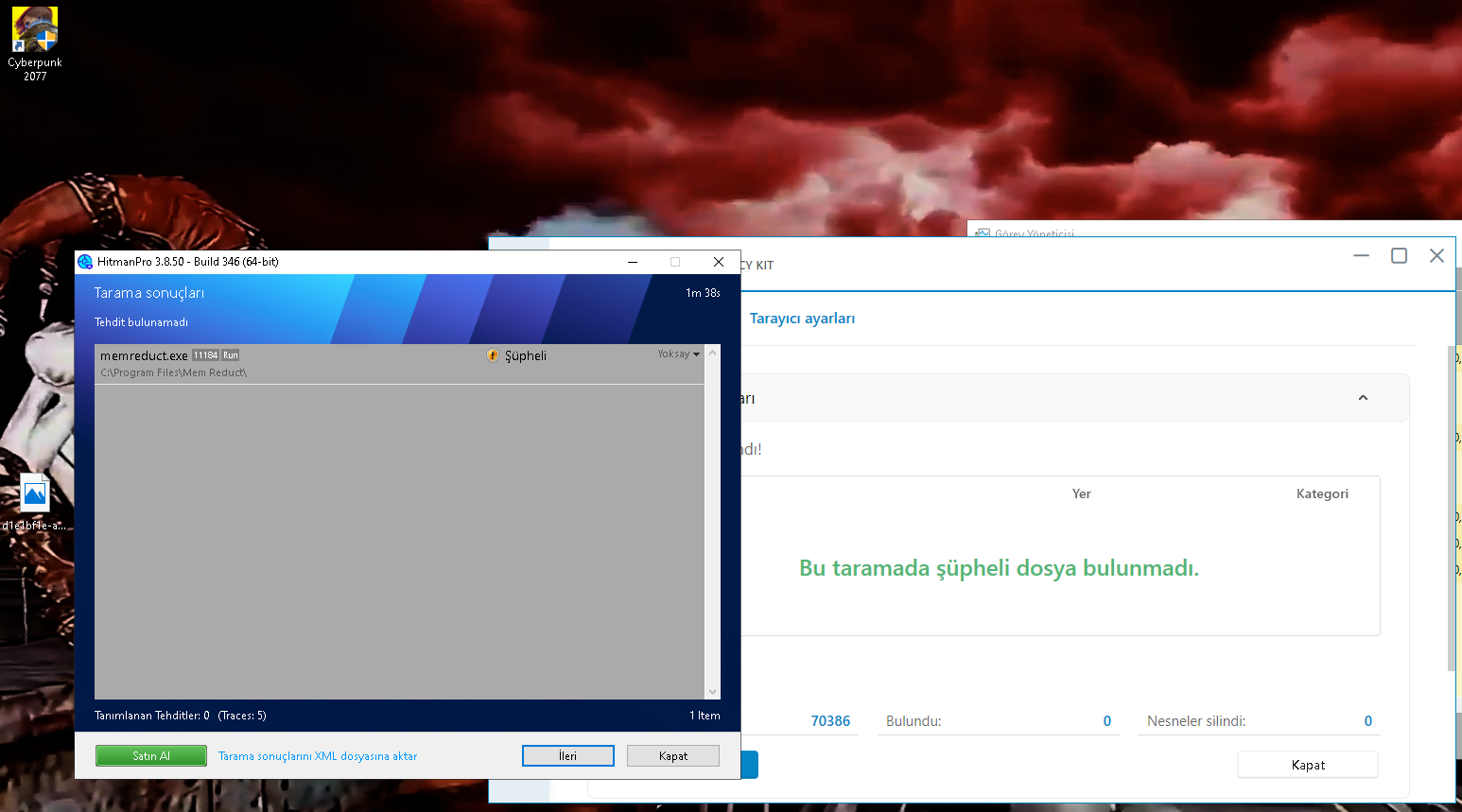Click the 1m 38s scan duration text
This screenshot has width=1462, height=812.
pyautogui.click(x=703, y=293)
